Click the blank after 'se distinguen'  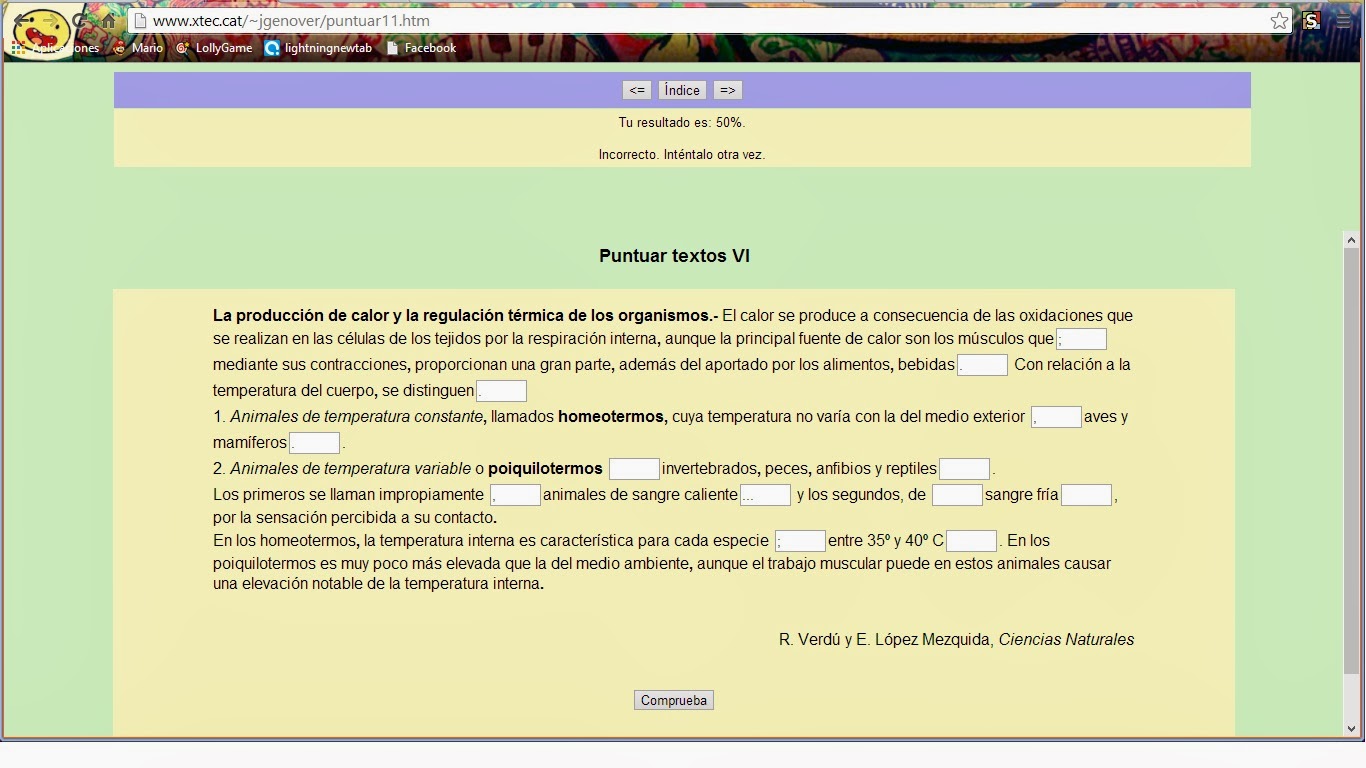(x=502, y=391)
